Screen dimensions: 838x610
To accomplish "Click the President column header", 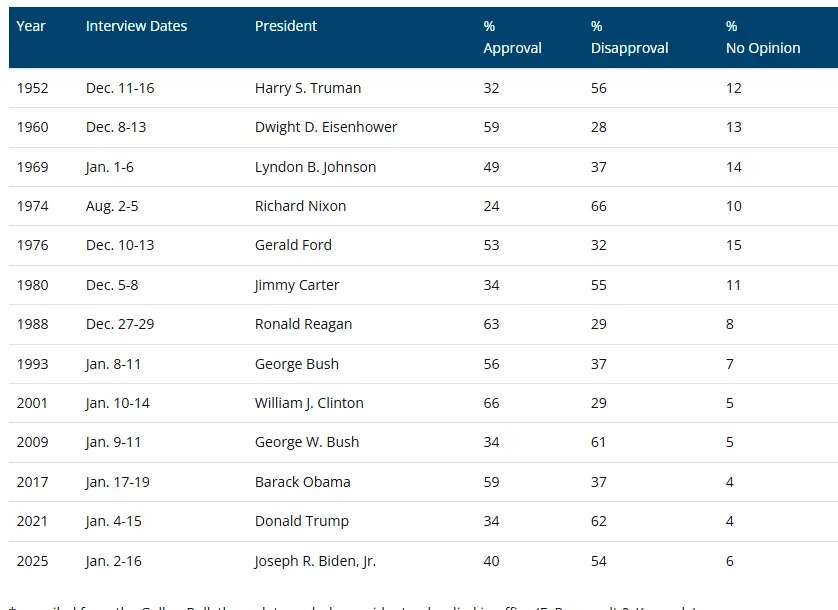I will pos(286,26).
